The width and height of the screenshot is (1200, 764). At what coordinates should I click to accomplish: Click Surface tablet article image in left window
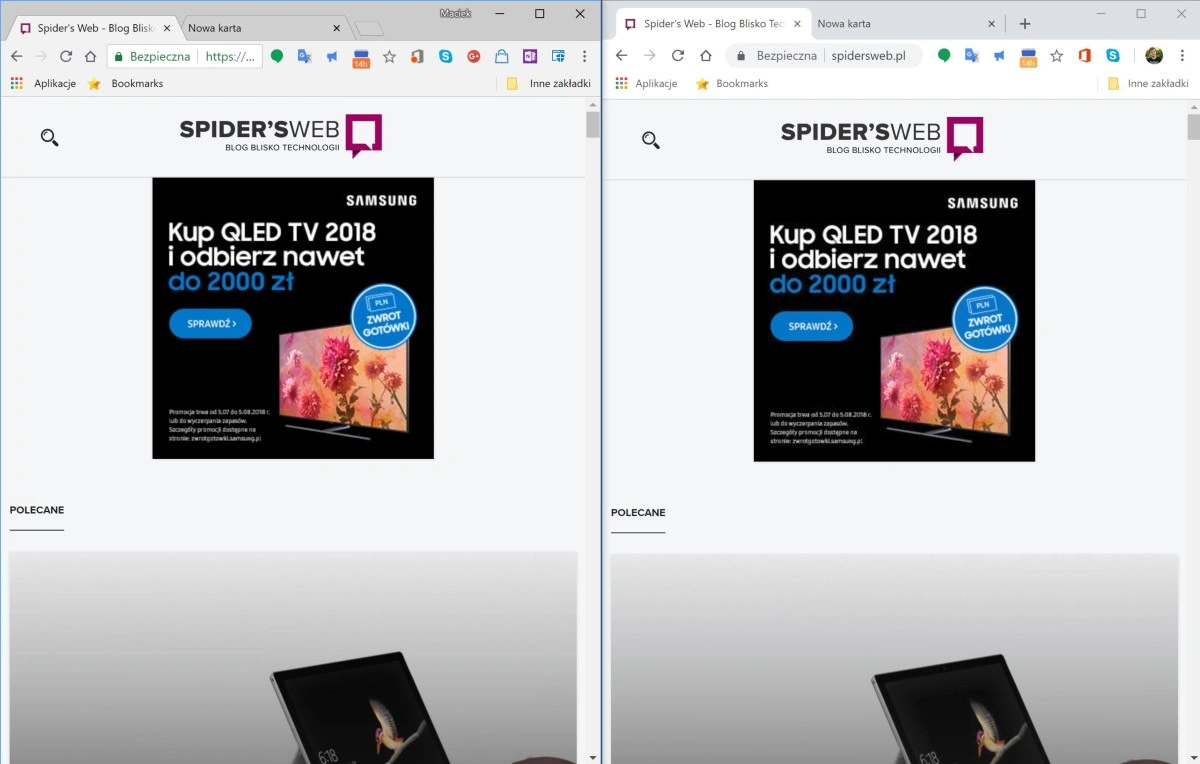pyautogui.click(x=293, y=656)
